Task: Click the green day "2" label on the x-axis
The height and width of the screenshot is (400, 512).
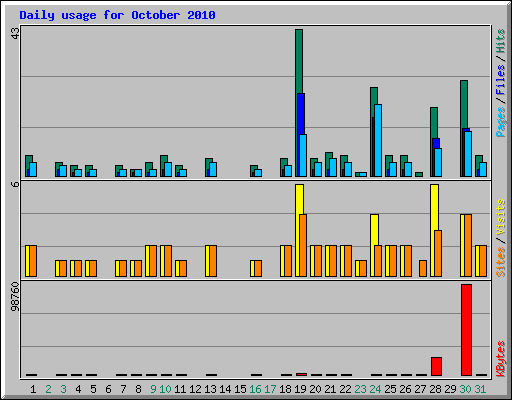Action: click(48, 389)
